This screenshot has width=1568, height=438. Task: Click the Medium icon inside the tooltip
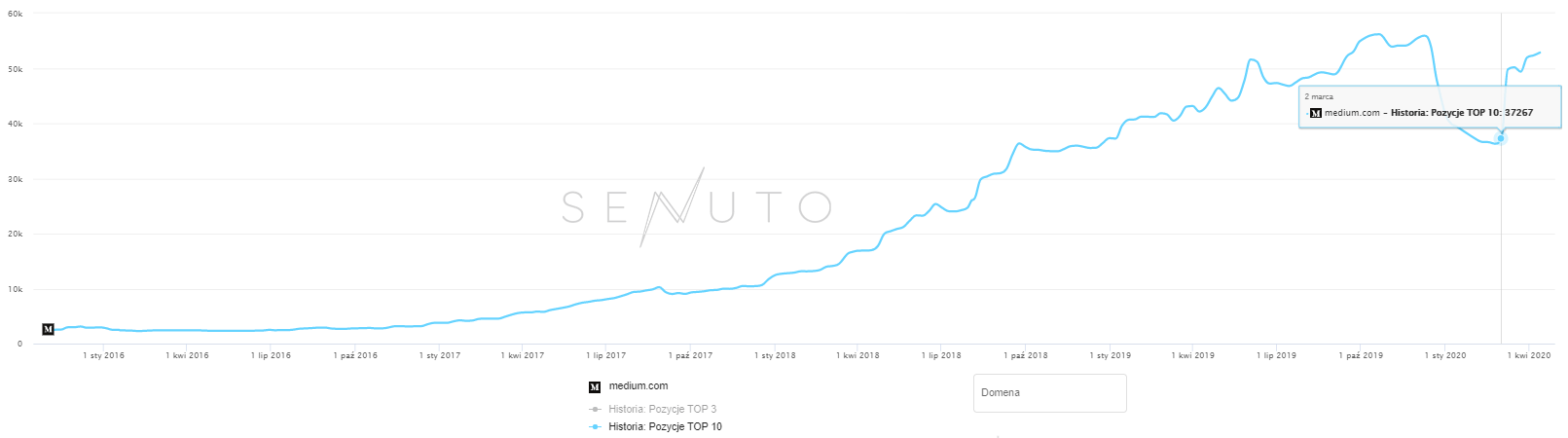pyautogui.click(x=1316, y=113)
